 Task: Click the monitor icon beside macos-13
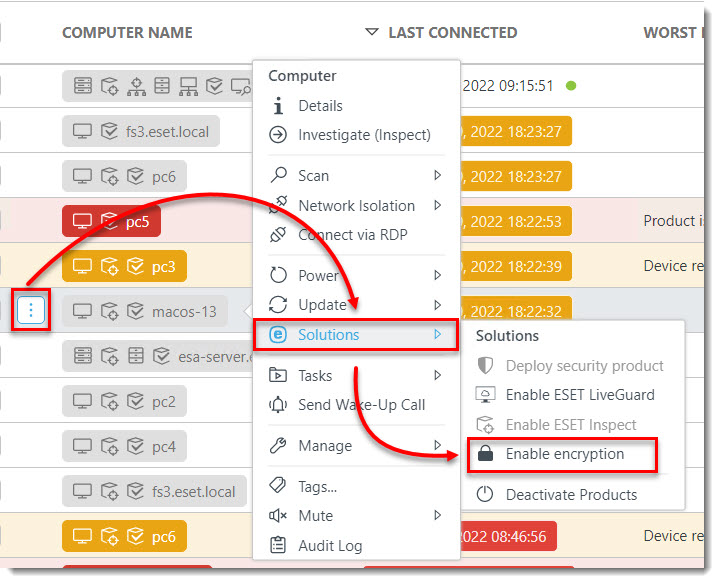(82, 311)
